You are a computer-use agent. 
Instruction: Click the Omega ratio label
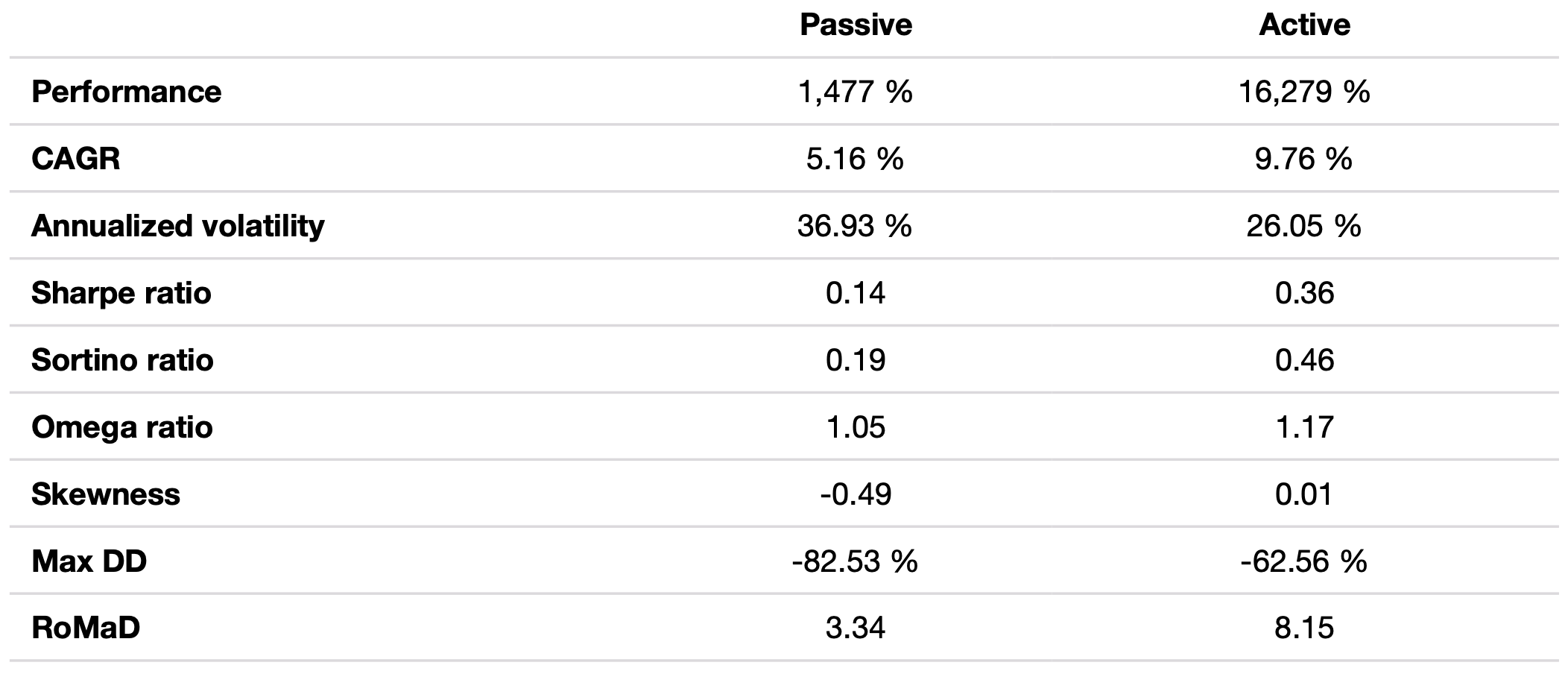coord(122,427)
